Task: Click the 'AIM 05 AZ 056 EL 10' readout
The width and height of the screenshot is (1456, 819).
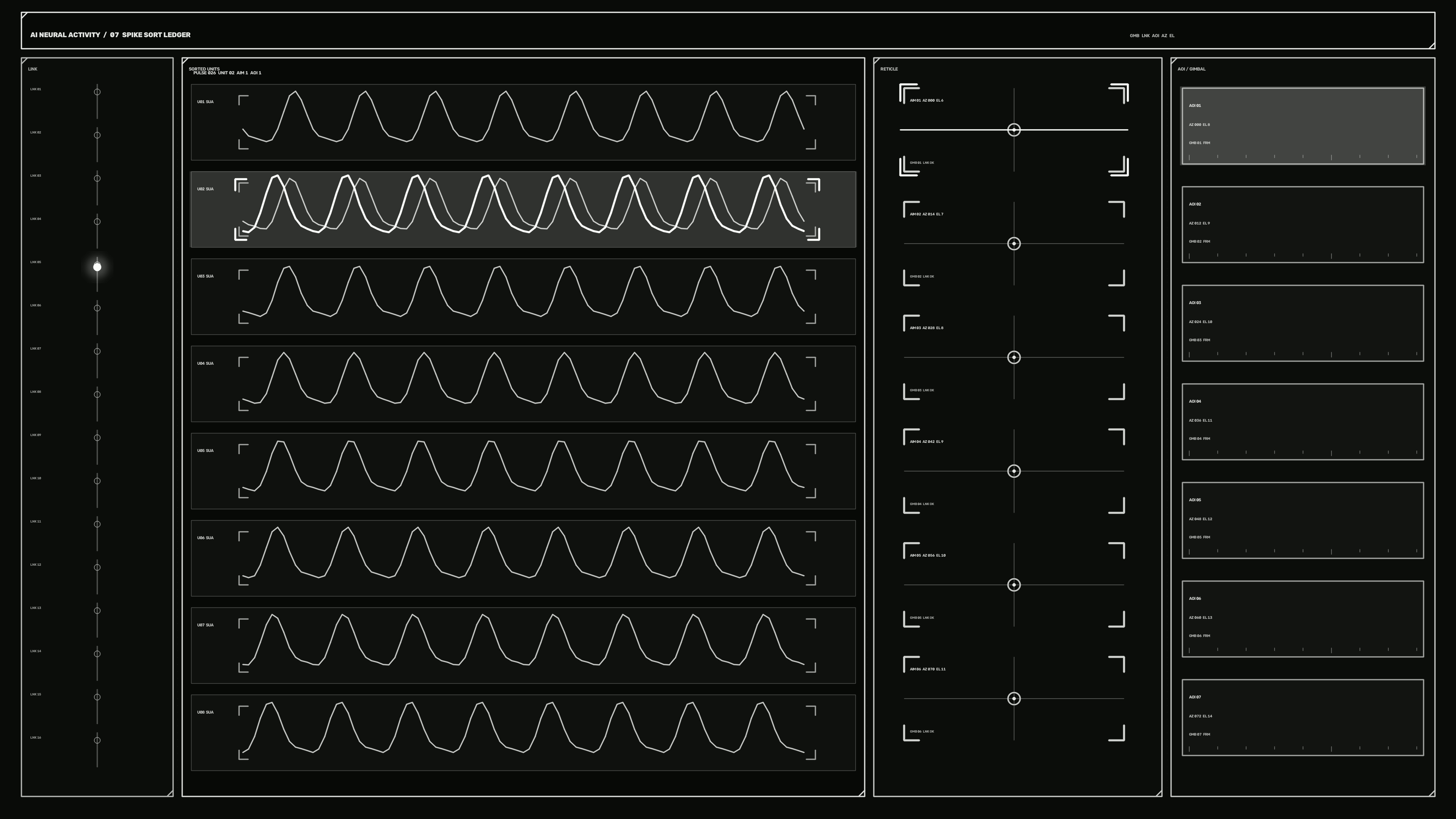Action: [x=927, y=555]
